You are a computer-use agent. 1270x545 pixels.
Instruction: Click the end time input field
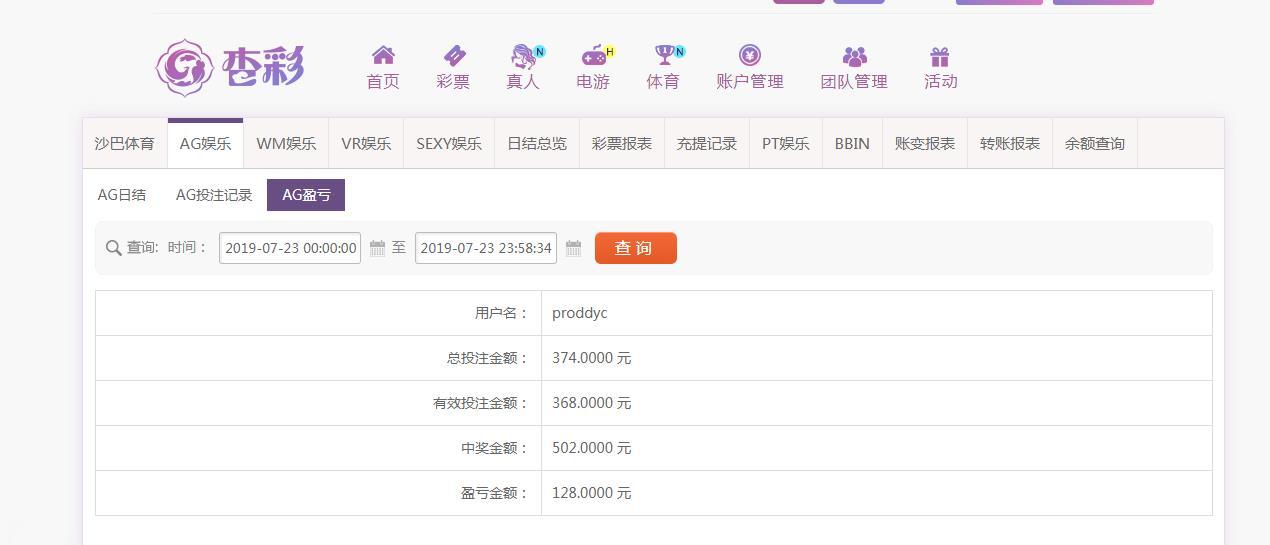coord(486,248)
